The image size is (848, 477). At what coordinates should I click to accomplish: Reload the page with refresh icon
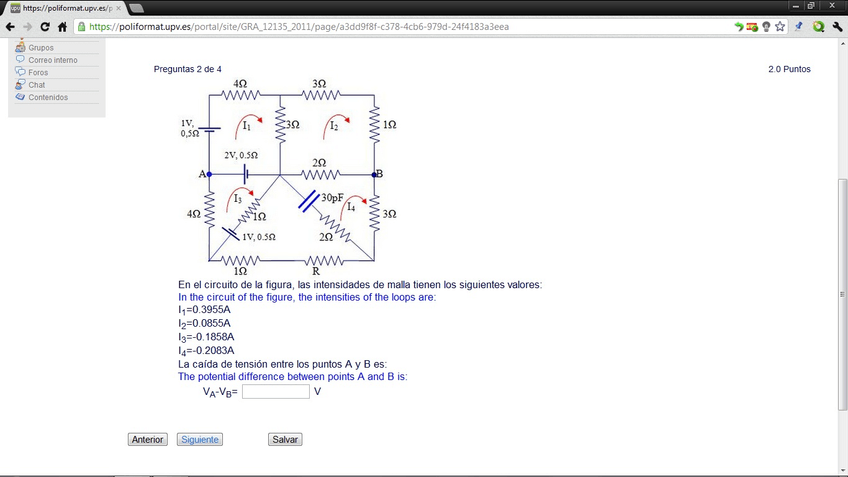click(46, 27)
